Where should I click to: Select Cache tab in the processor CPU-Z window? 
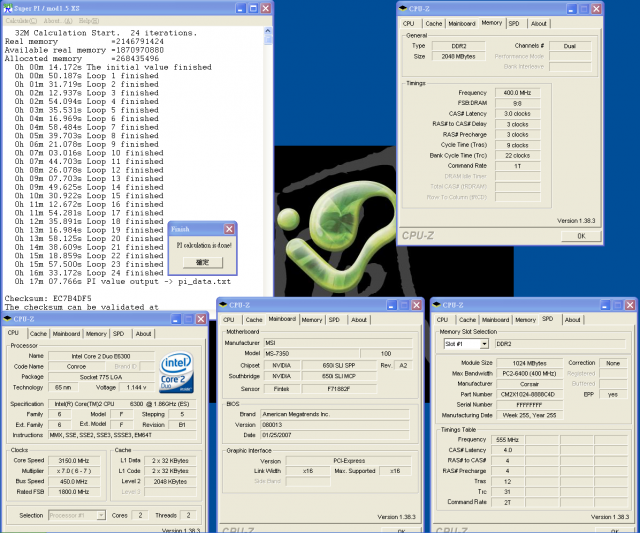(x=38, y=334)
